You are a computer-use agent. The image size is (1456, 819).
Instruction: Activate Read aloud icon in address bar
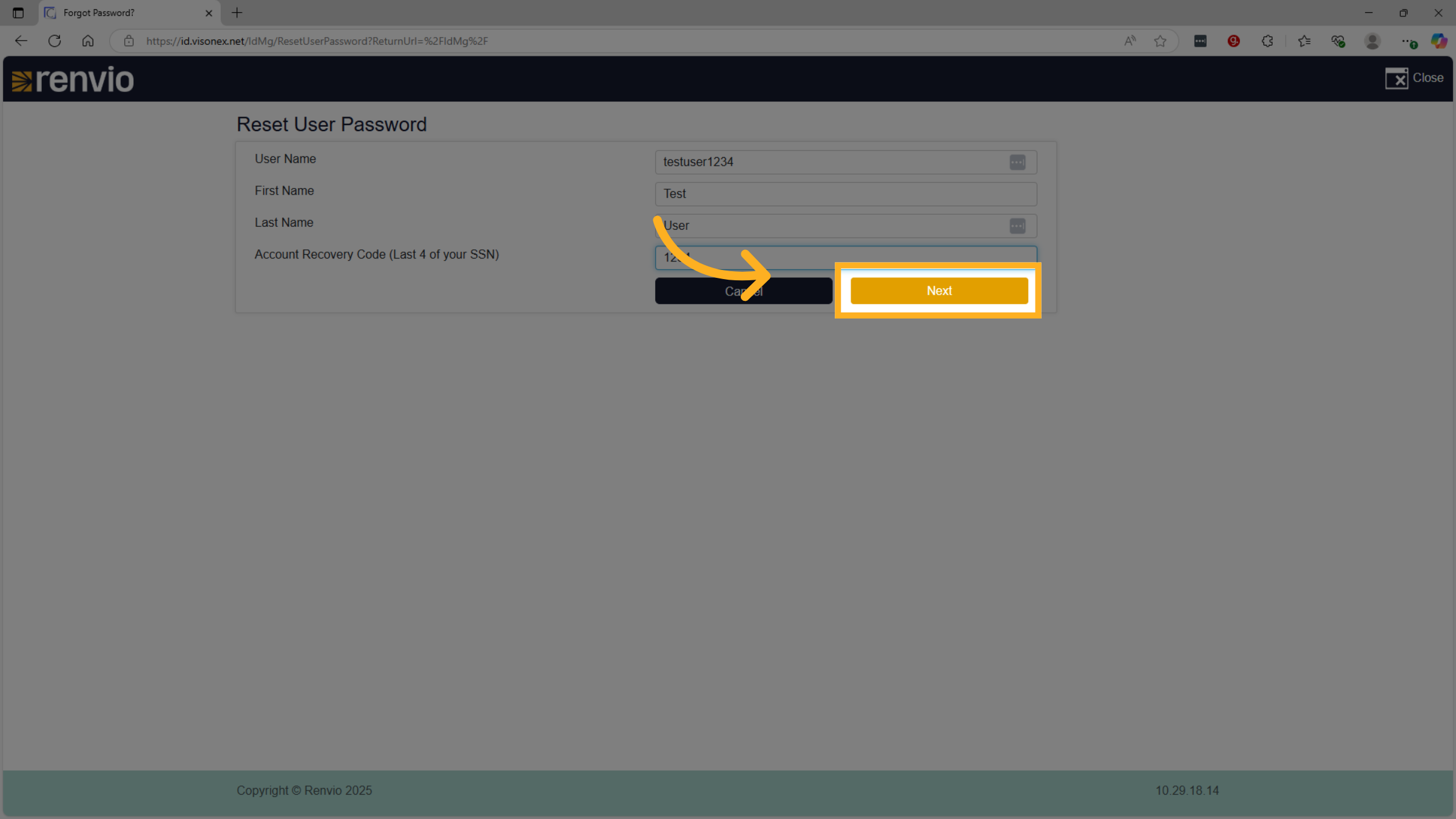(x=1130, y=41)
